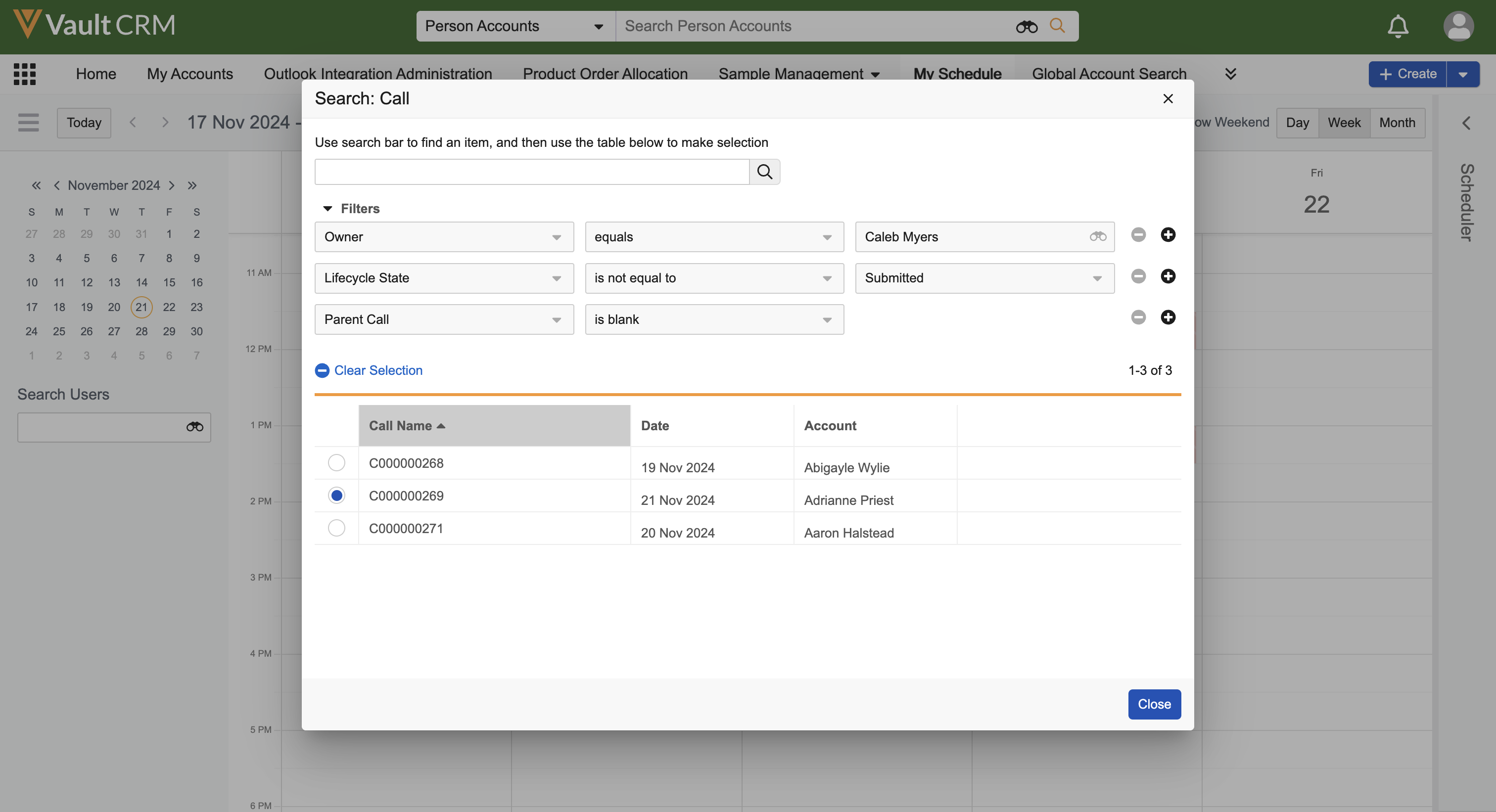
Task: Click binoculars icon in Caleb Myers field
Action: click(1098, 237)
